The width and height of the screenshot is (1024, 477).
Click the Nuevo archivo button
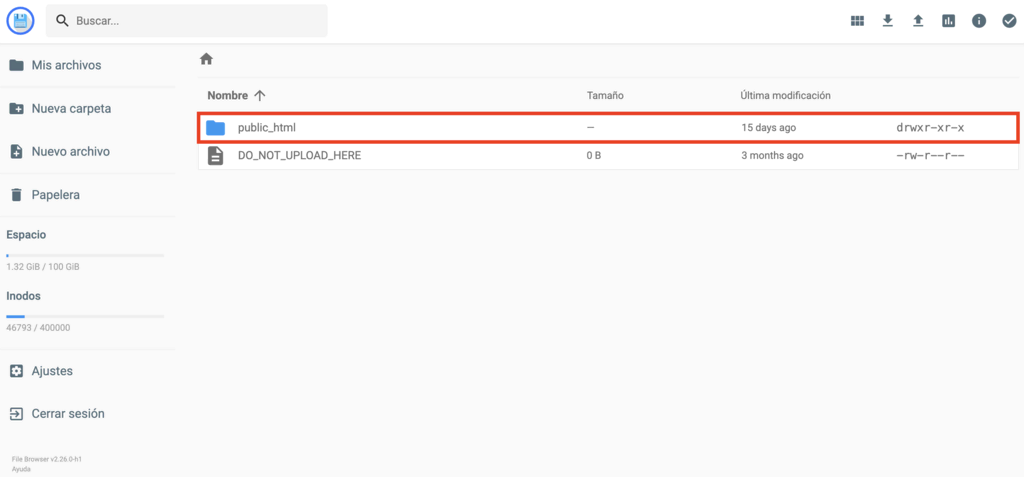click(x=70, y=152)
